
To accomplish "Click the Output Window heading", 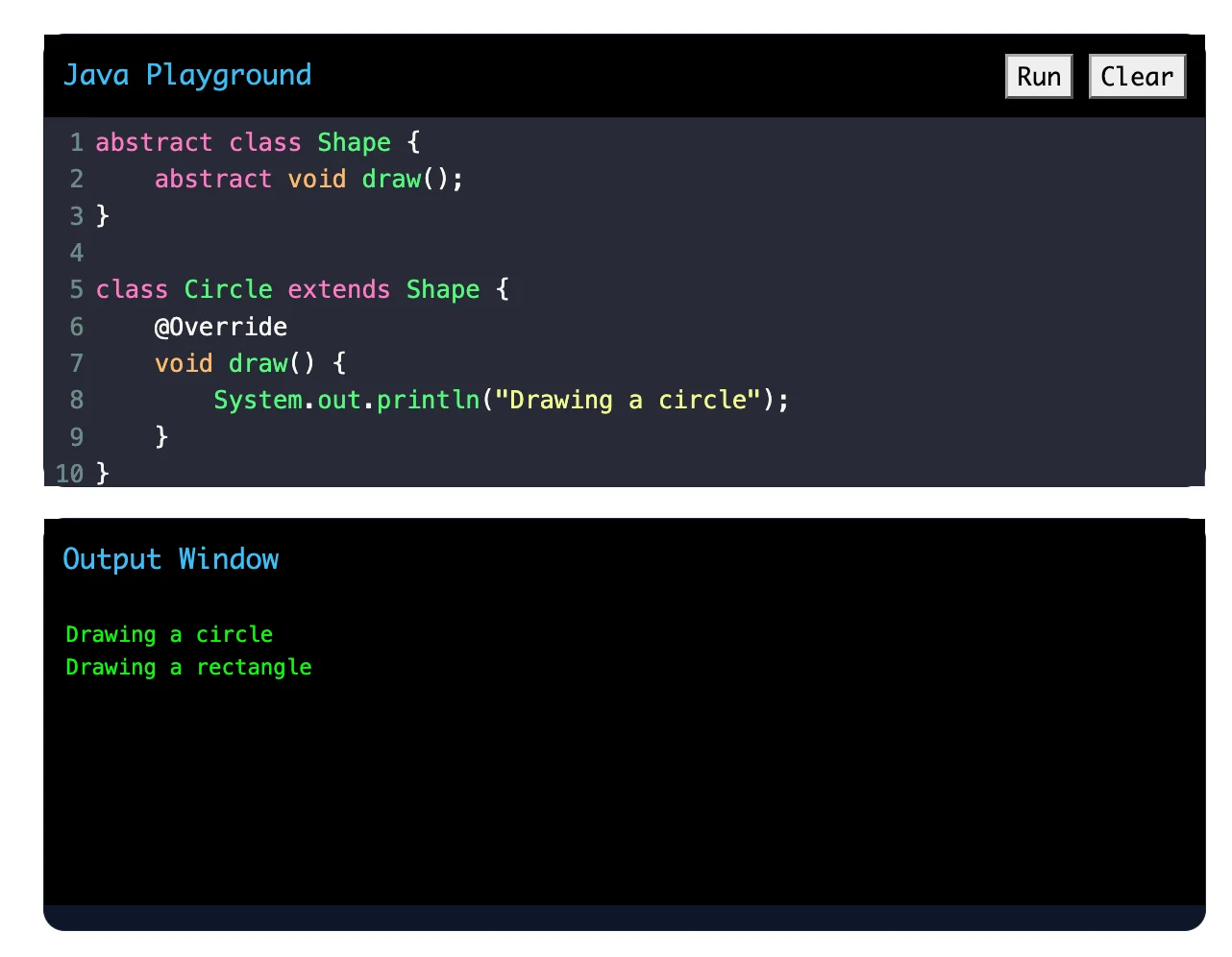I will click(171, 559).
